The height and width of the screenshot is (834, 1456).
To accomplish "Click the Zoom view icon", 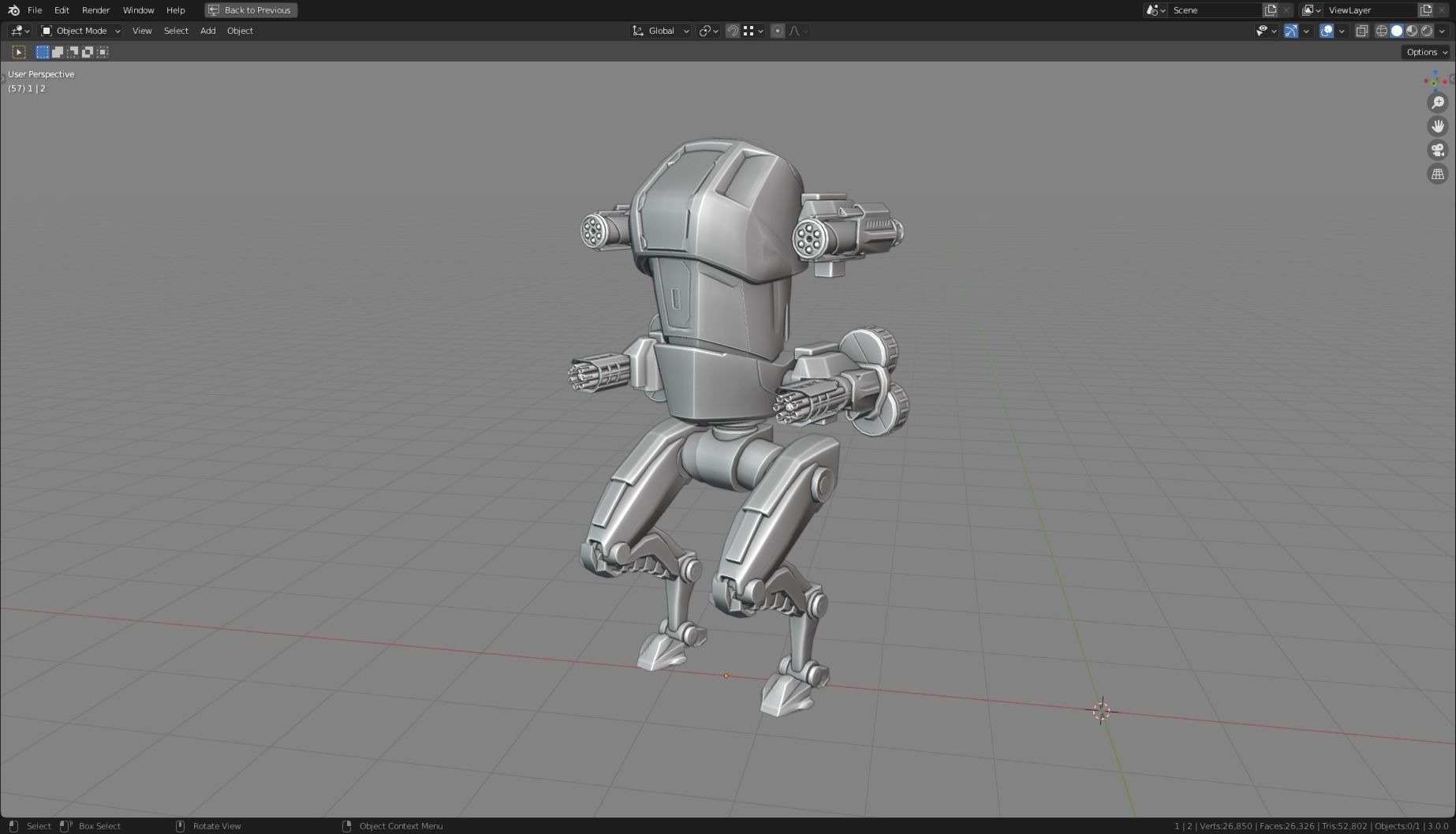I will tap(1438, 103).
